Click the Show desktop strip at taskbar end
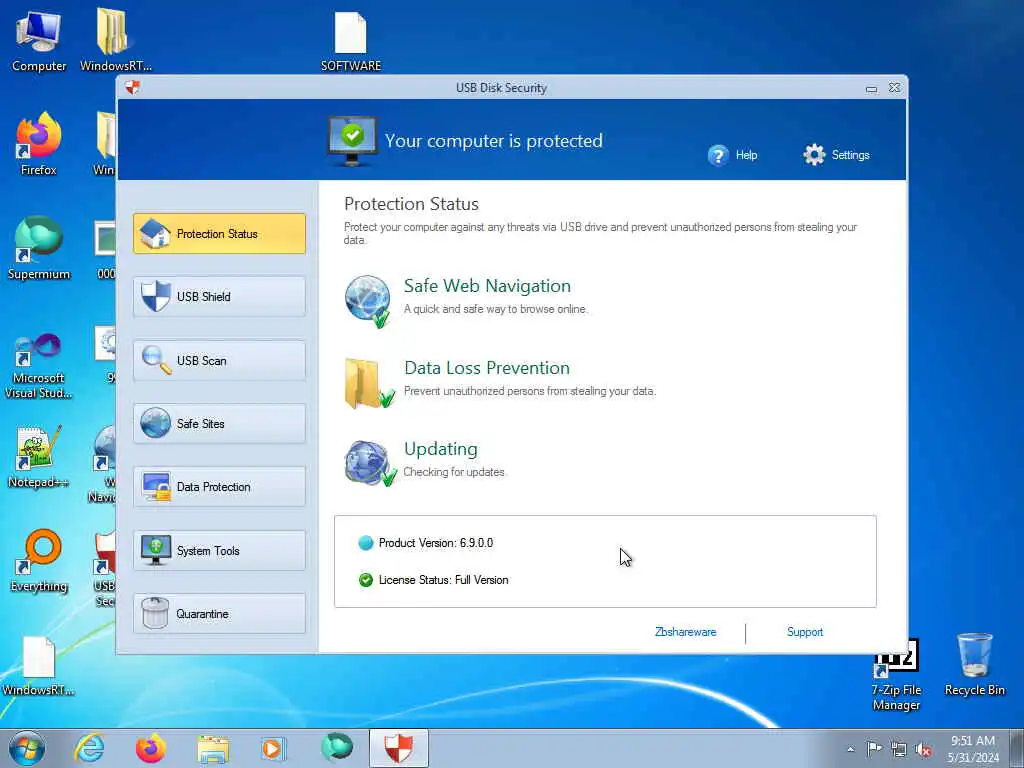 click(1017, 748)
